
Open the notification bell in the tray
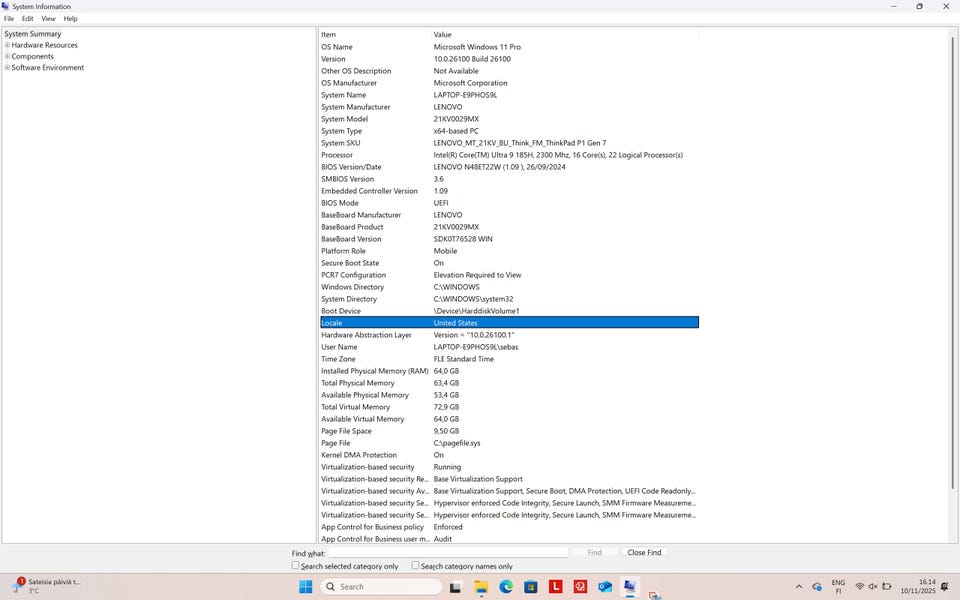(945, 587)
